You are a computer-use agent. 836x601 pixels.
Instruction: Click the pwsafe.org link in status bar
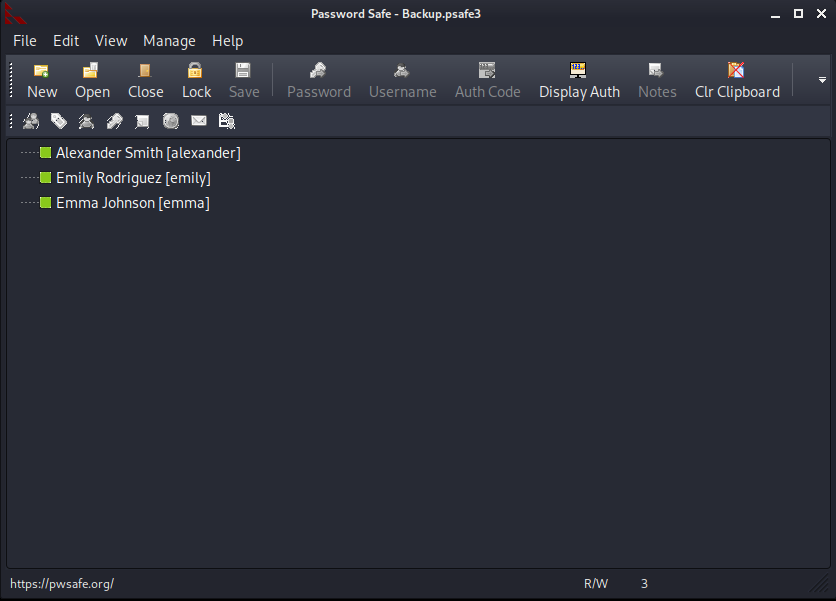[x=62, y=584]
